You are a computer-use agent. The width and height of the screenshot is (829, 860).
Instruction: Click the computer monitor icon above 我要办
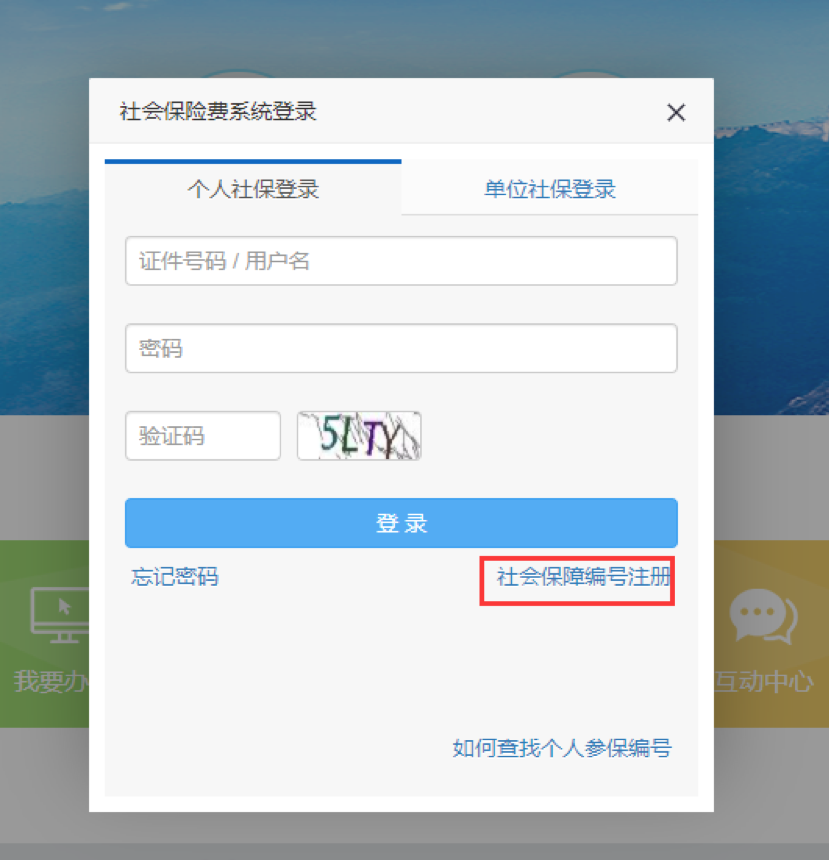click(x=60, y=615)
